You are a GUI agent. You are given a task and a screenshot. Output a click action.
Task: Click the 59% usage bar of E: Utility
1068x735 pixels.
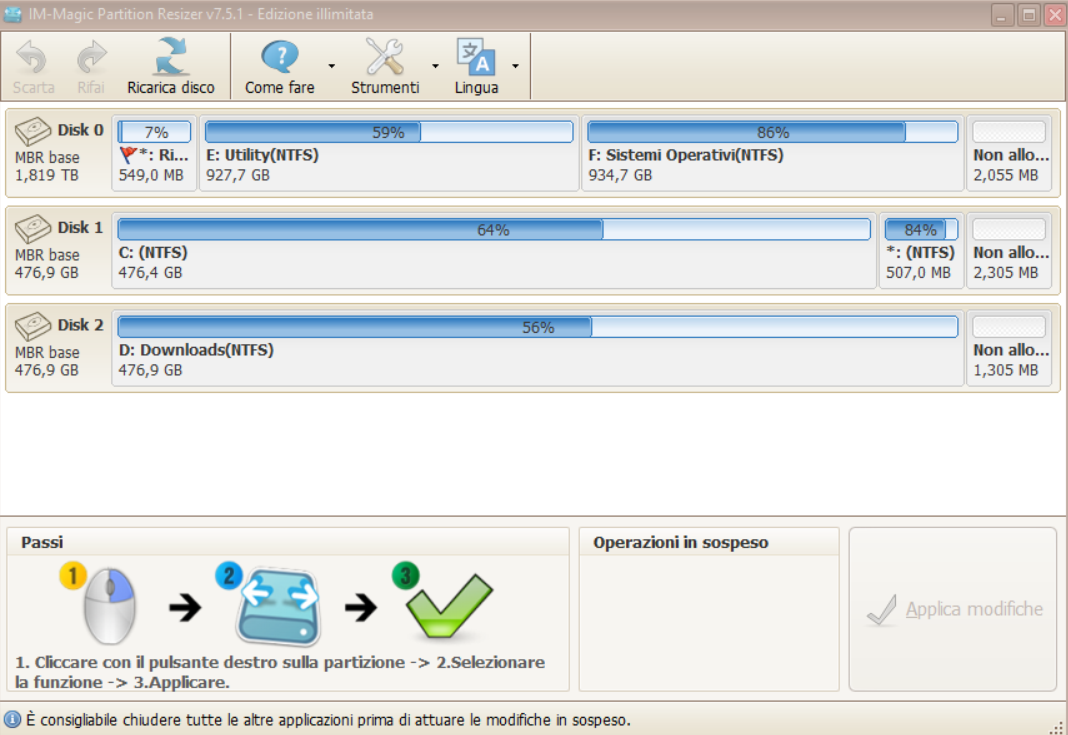point(389,132)
